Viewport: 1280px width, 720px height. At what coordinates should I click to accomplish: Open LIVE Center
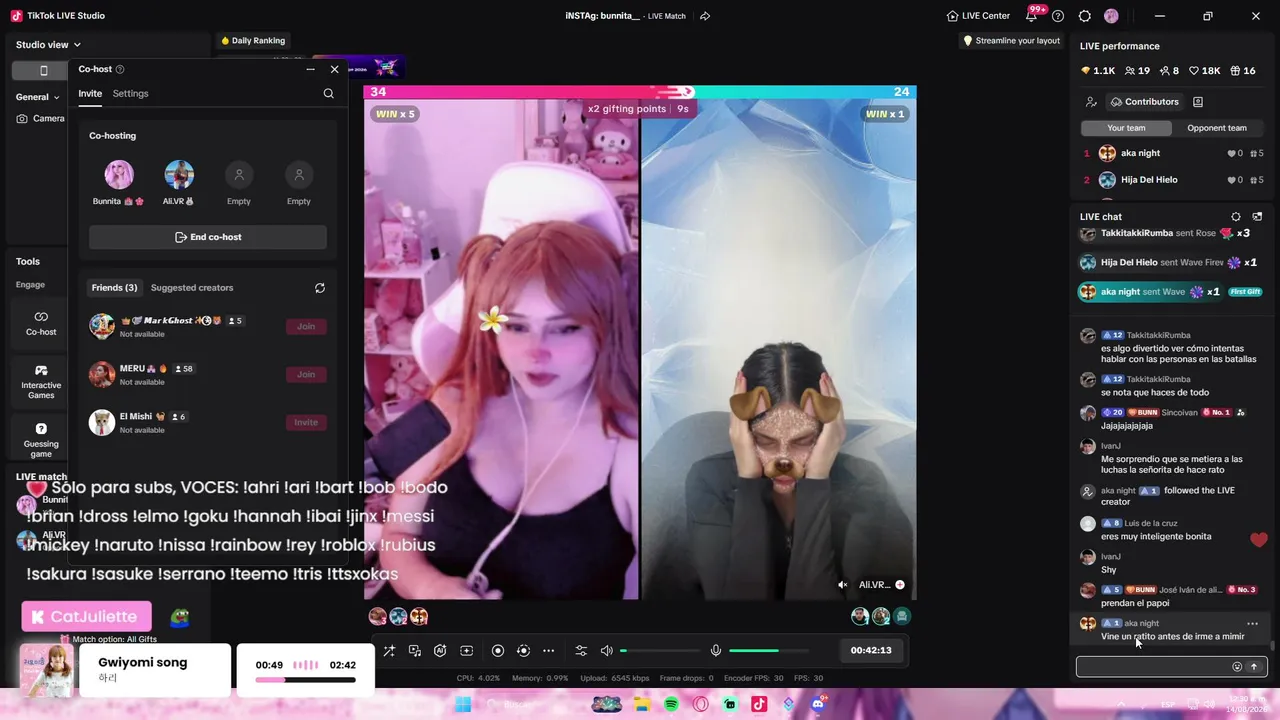[x=978, y=16]
